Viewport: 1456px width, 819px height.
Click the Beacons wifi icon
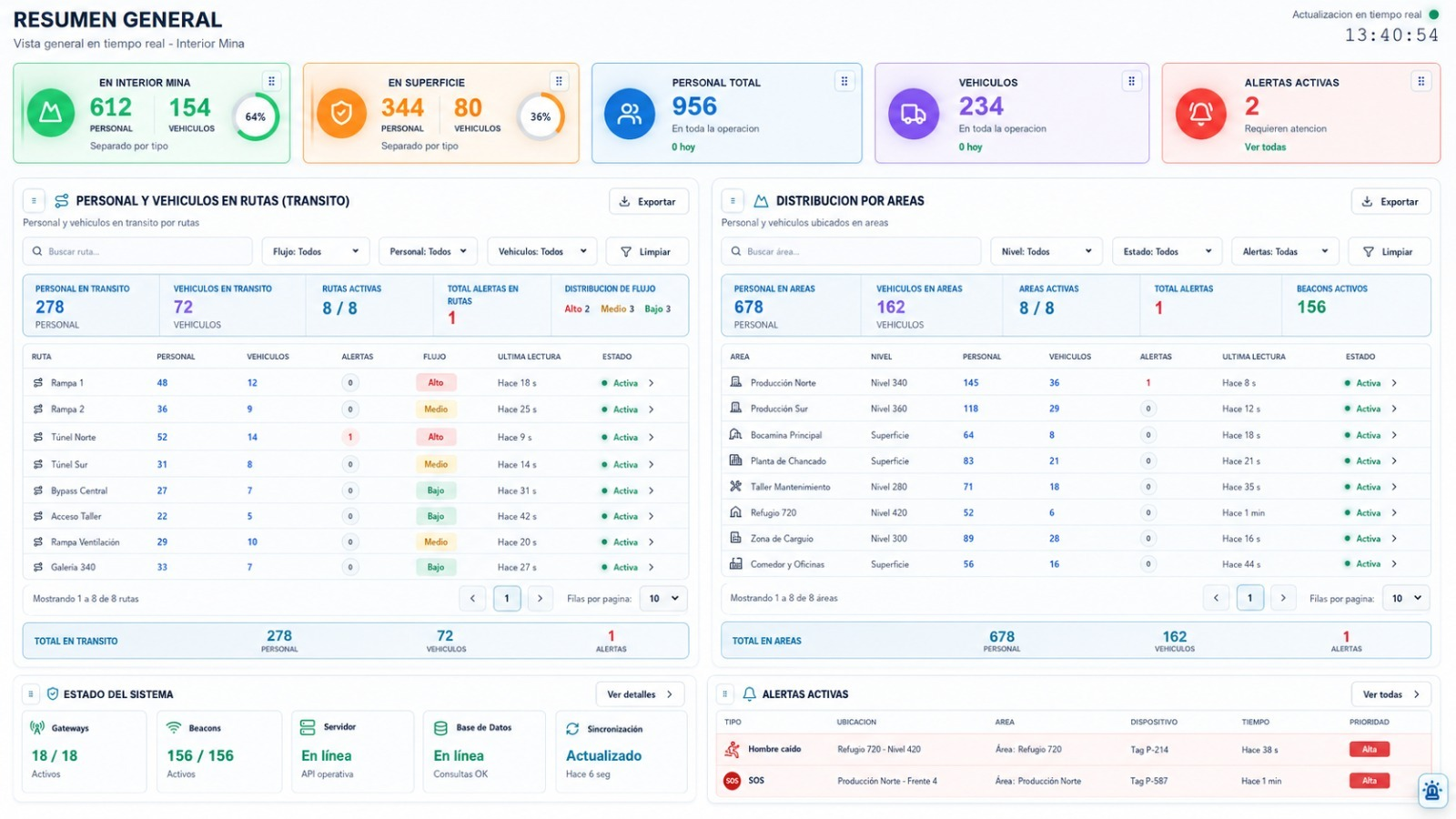click(173, 728)
